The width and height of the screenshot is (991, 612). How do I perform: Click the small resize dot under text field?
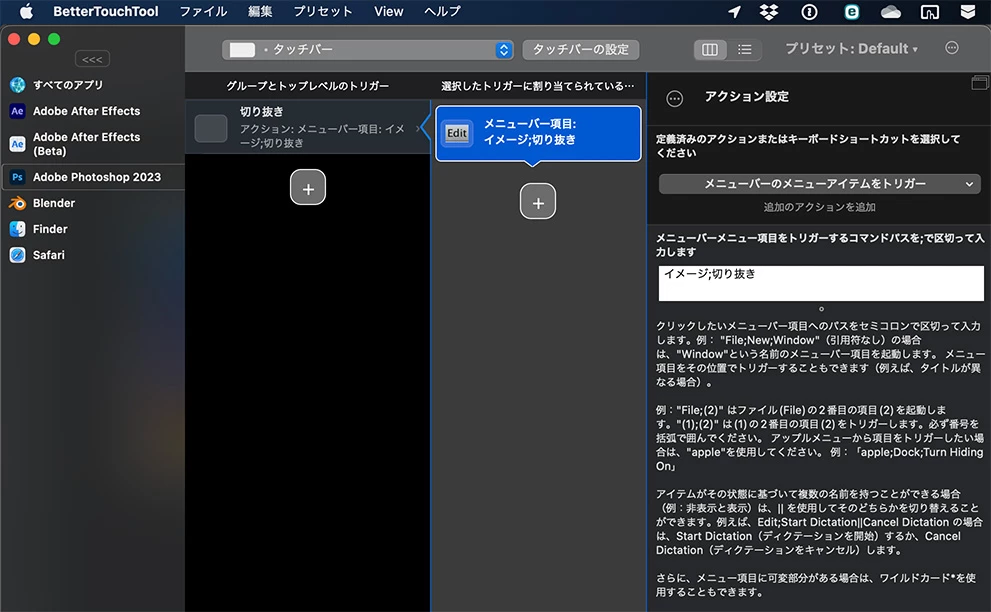[821, 309]
